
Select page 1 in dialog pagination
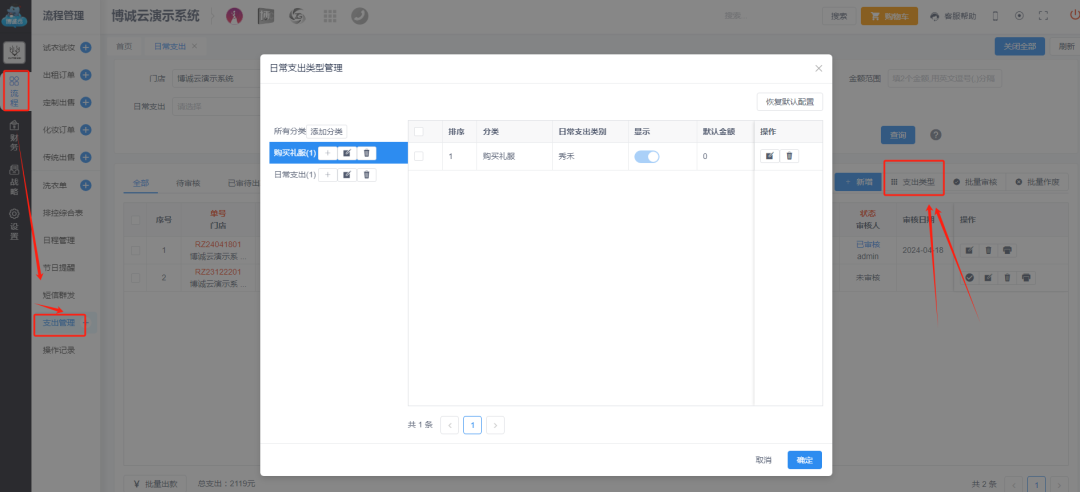point(472,425)
